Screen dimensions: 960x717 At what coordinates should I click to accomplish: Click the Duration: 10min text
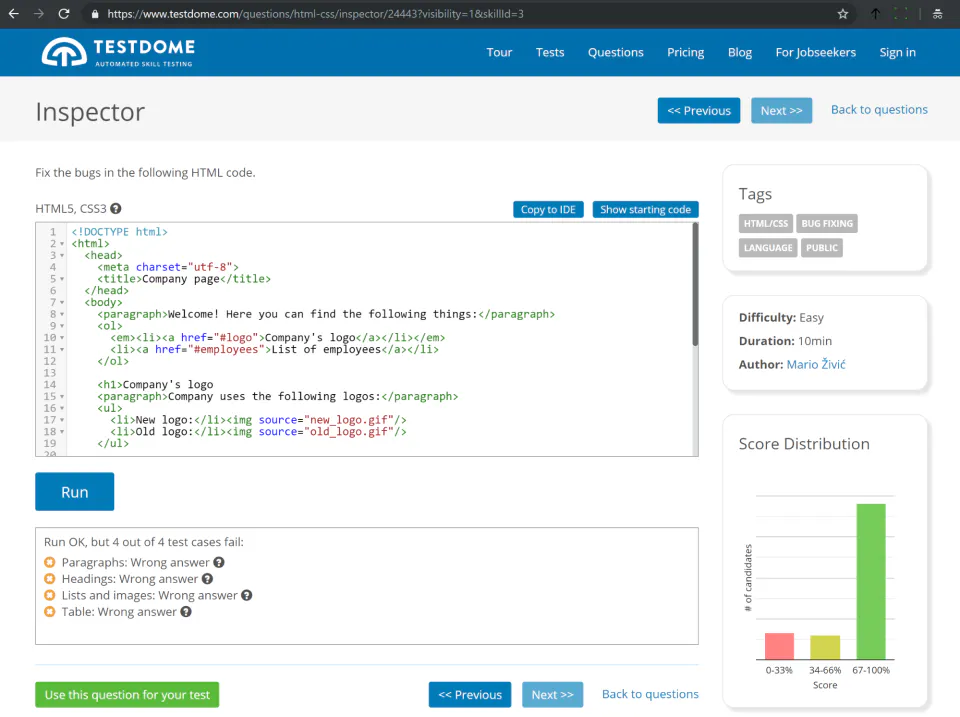(x=786, y=341)
